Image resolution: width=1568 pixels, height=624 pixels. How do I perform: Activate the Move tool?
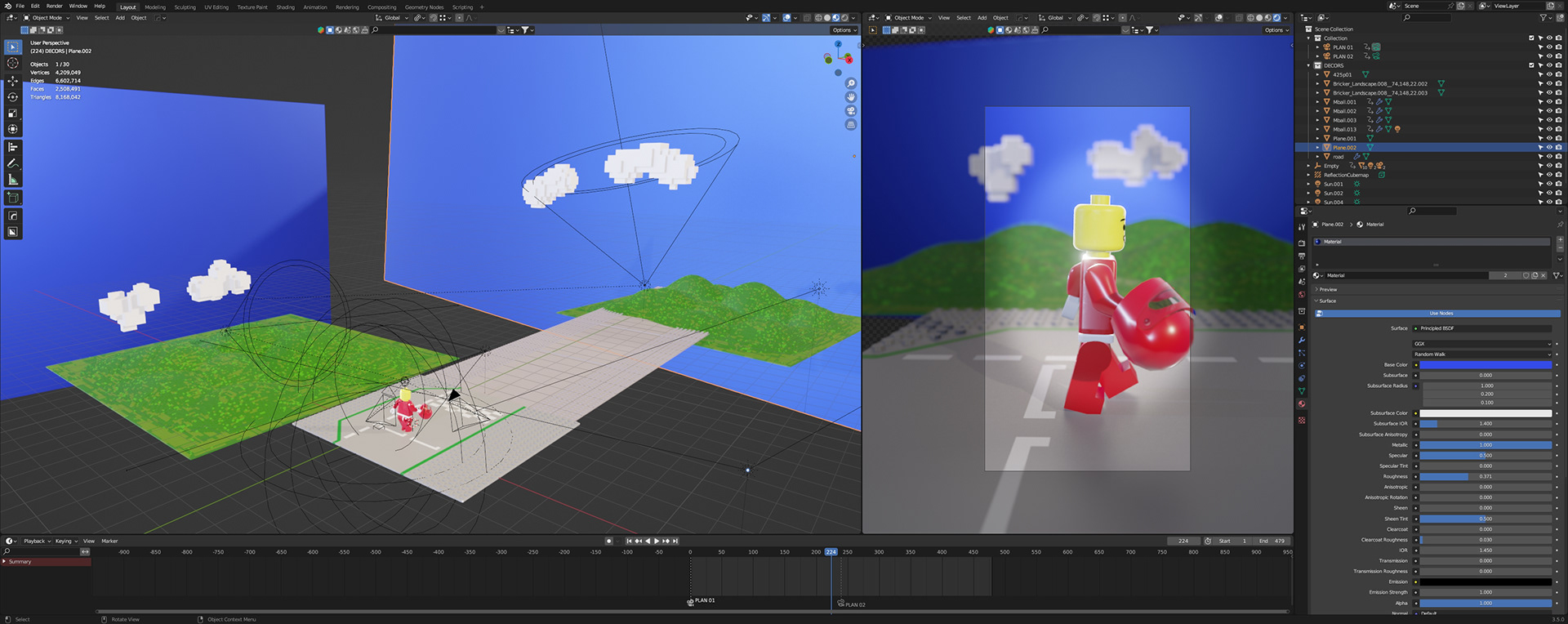[12, 81]
